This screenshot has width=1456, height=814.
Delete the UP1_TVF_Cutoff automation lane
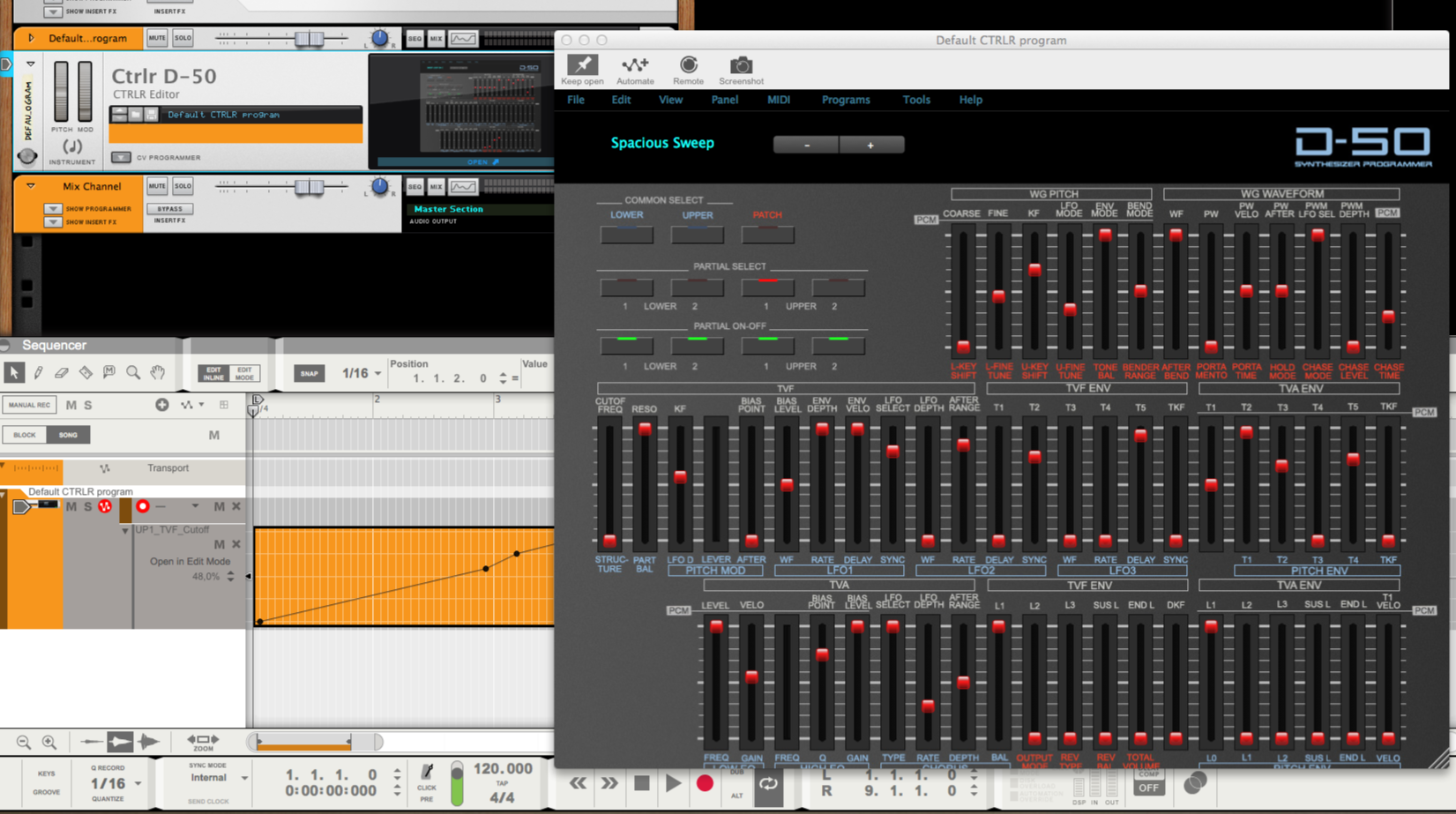tap(236, 544)
